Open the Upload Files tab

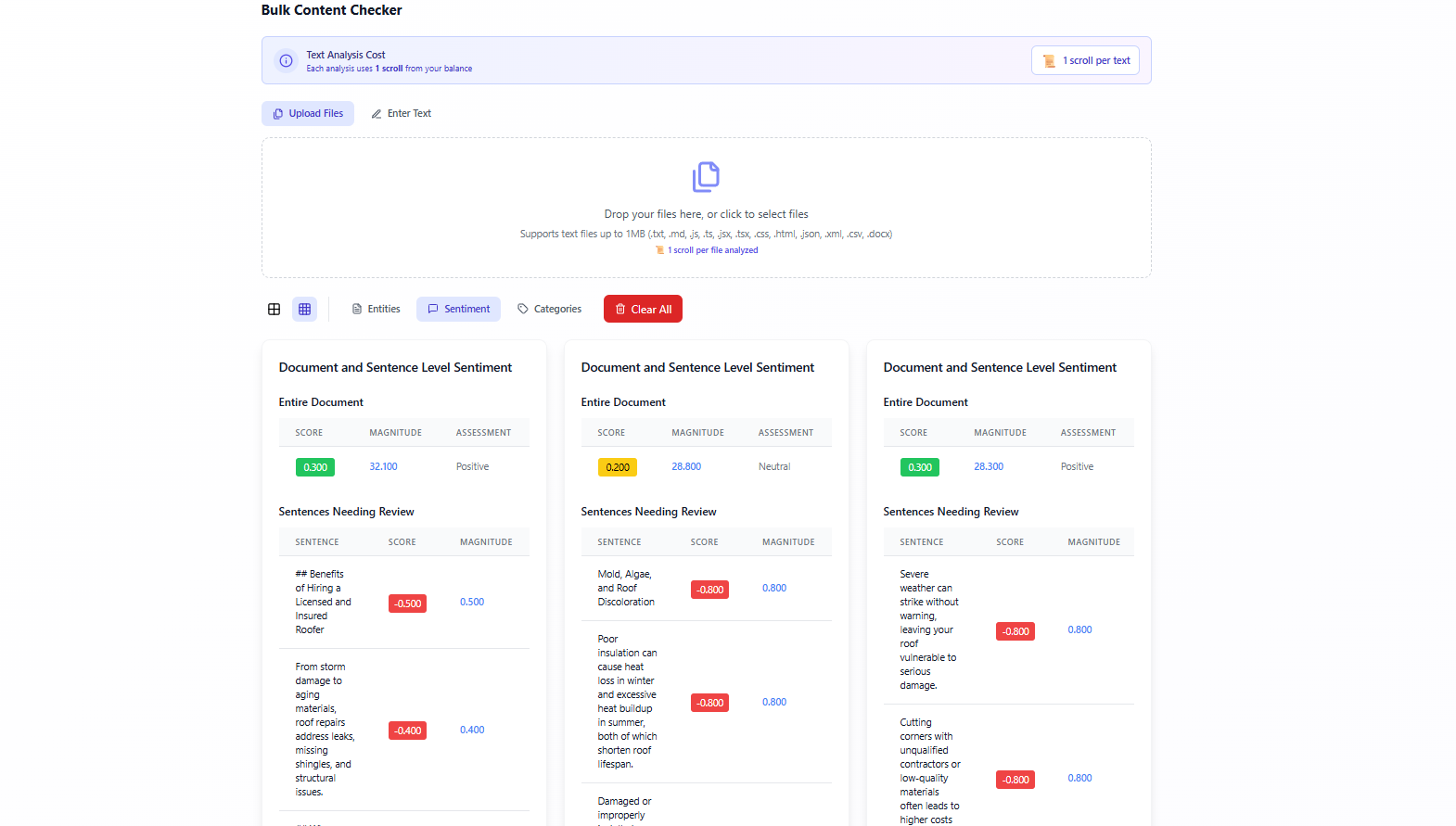[x=308, y=113]
